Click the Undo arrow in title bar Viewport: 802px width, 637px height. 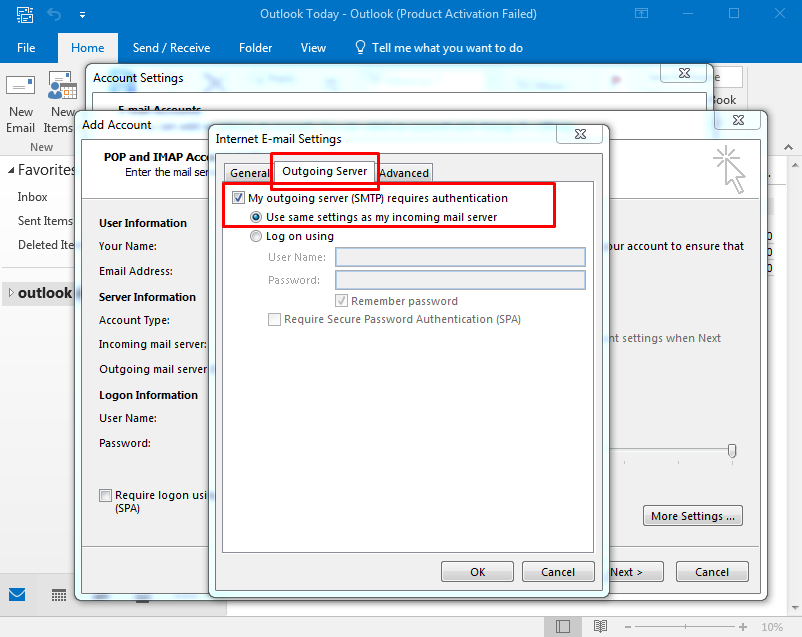pyautogui.click(x=54, y=14)
